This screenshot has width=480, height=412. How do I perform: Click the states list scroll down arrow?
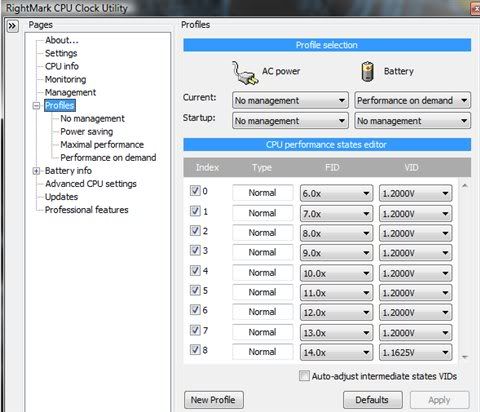(465, 357)
